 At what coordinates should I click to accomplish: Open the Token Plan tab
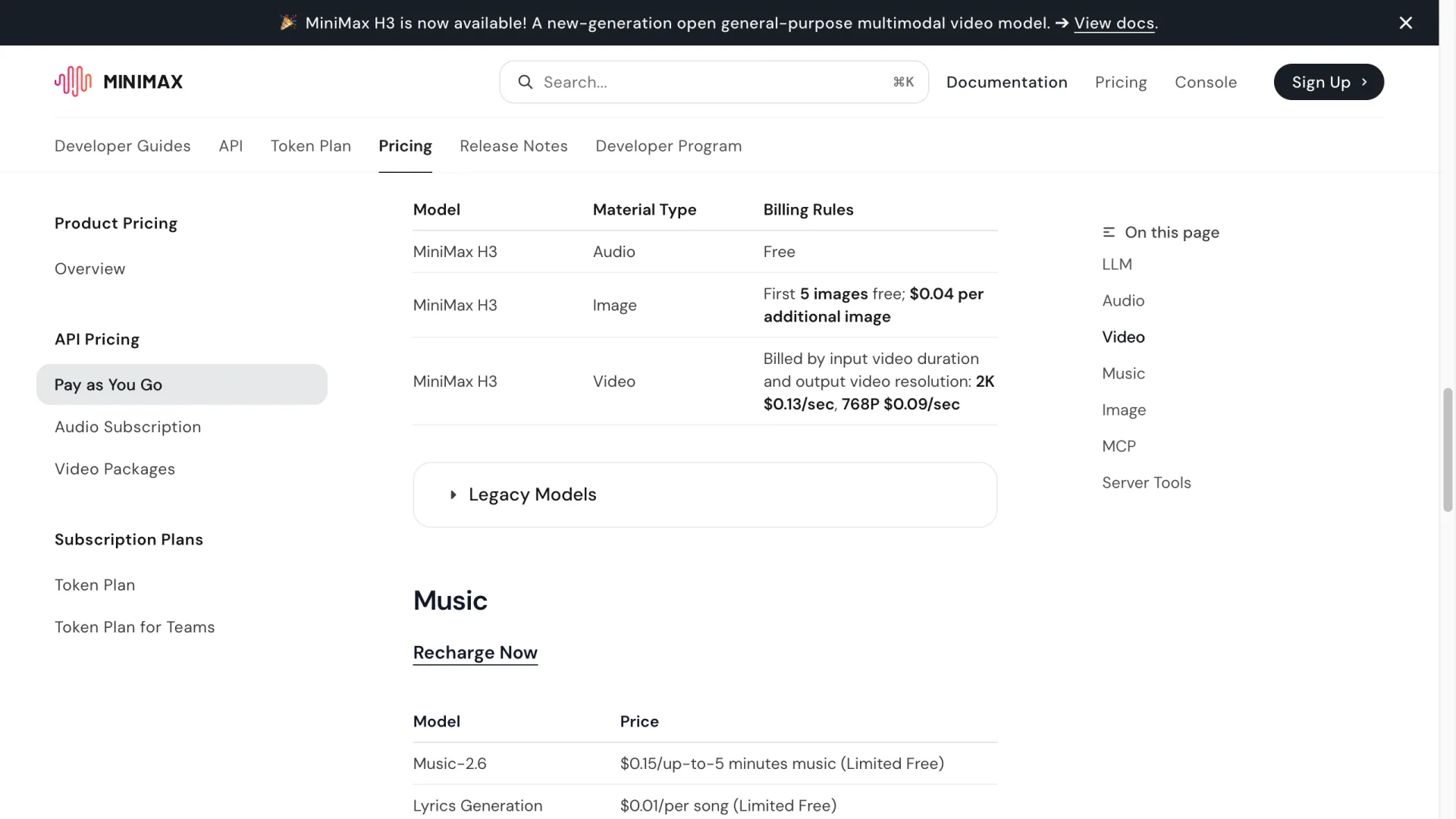311,146
